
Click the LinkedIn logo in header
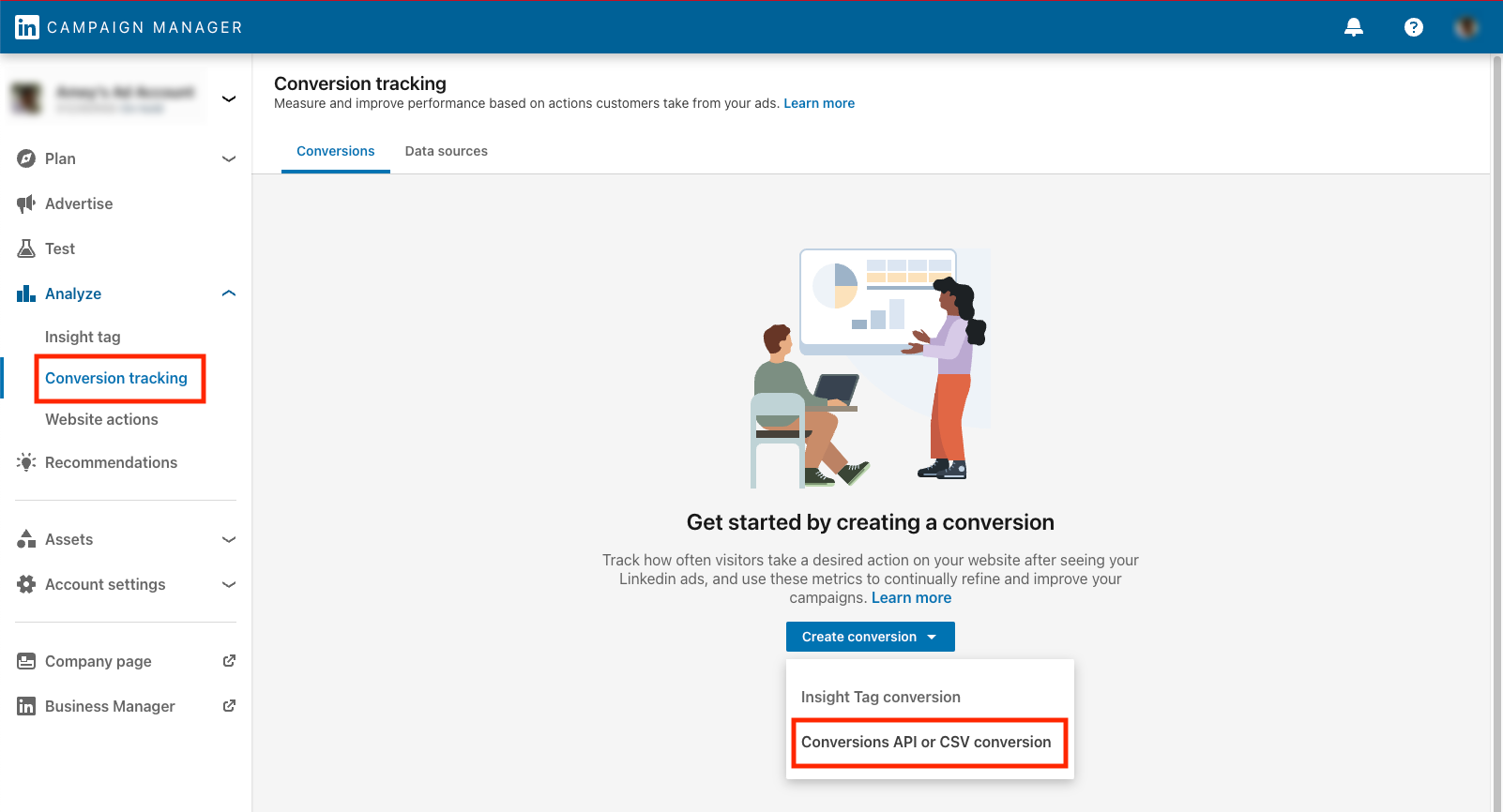27,27
